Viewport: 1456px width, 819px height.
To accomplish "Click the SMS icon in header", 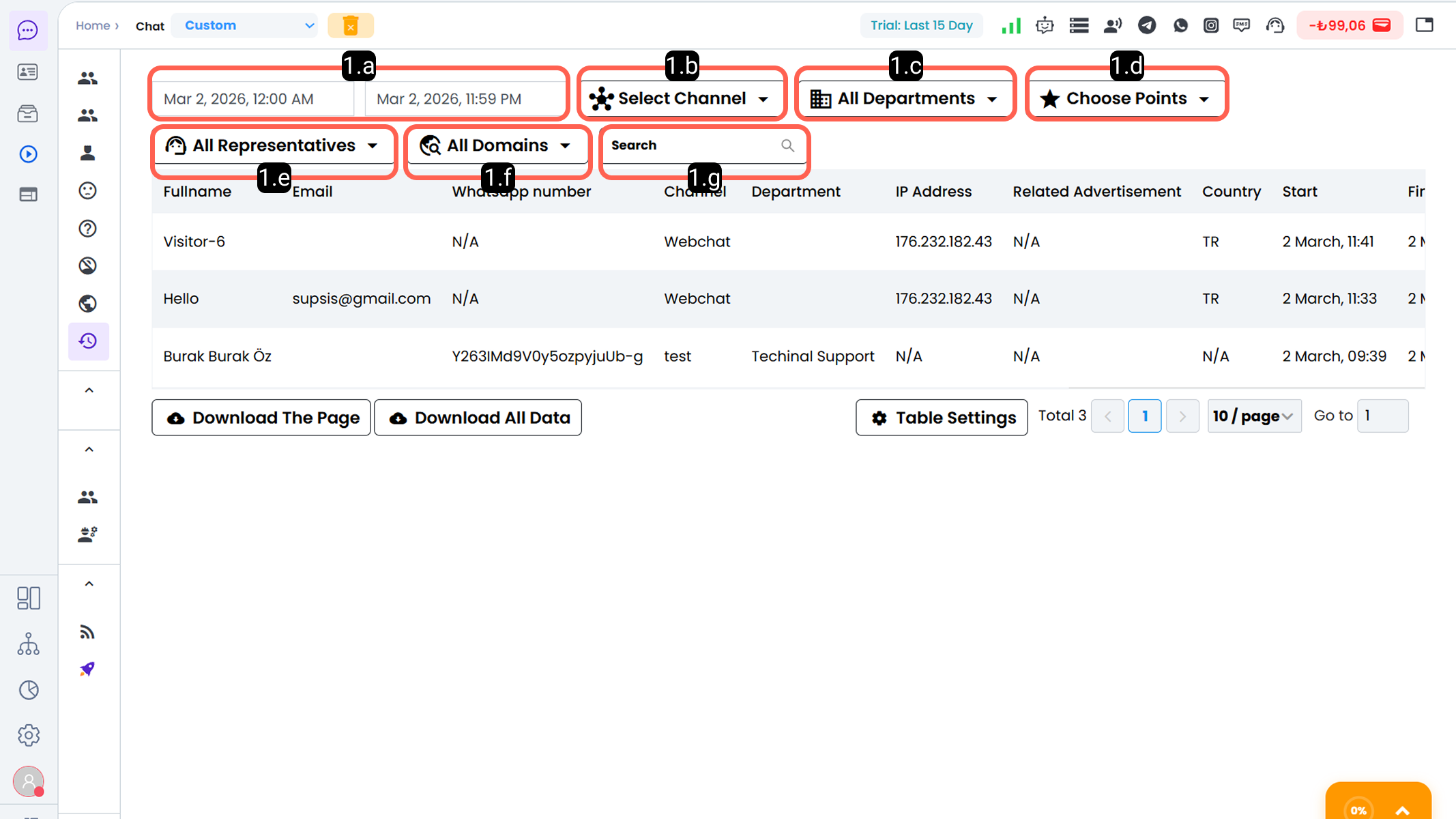I will pyautogui.click(x=1242, y=26).
